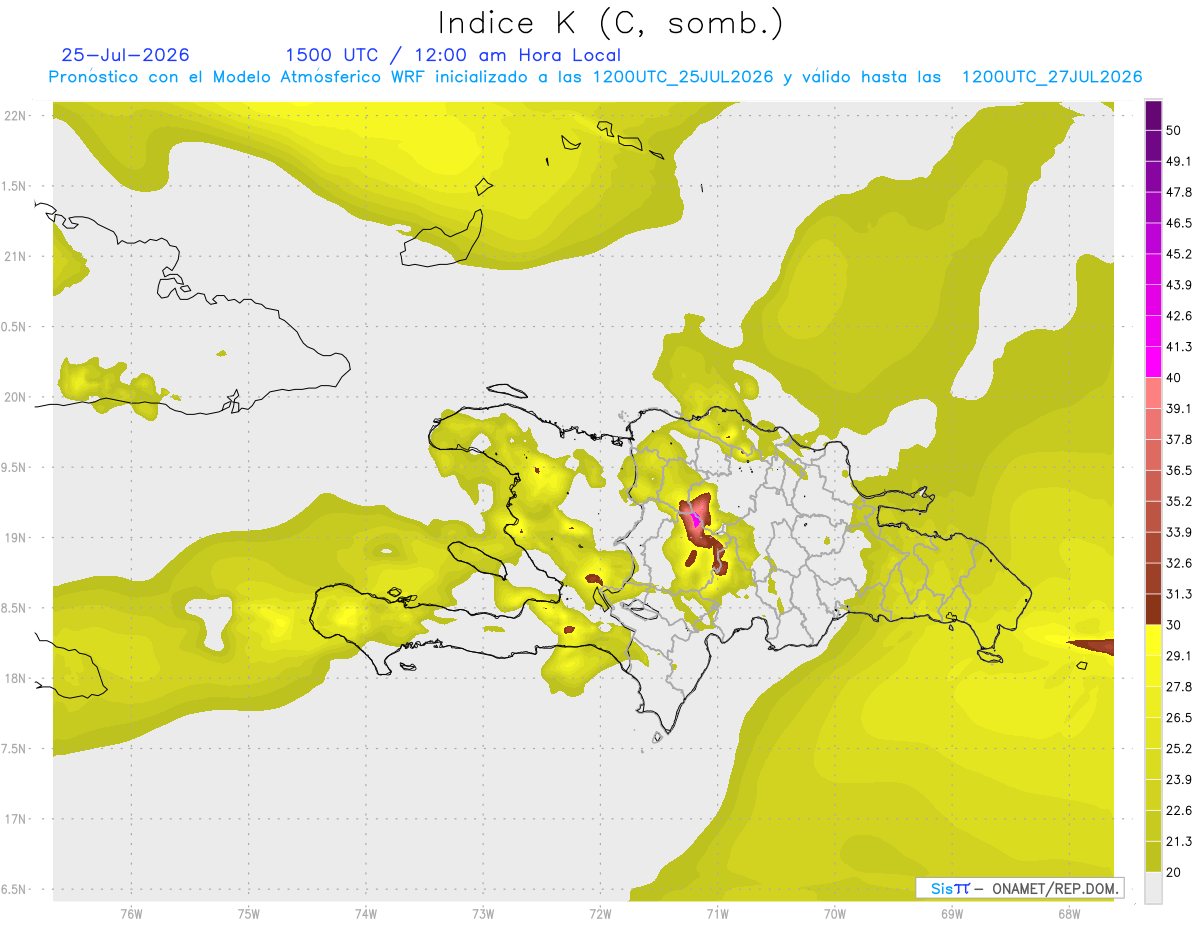Screen dimensions: 1200x927
Task: Click the '17N' latitude label
Action: [16, 819]
